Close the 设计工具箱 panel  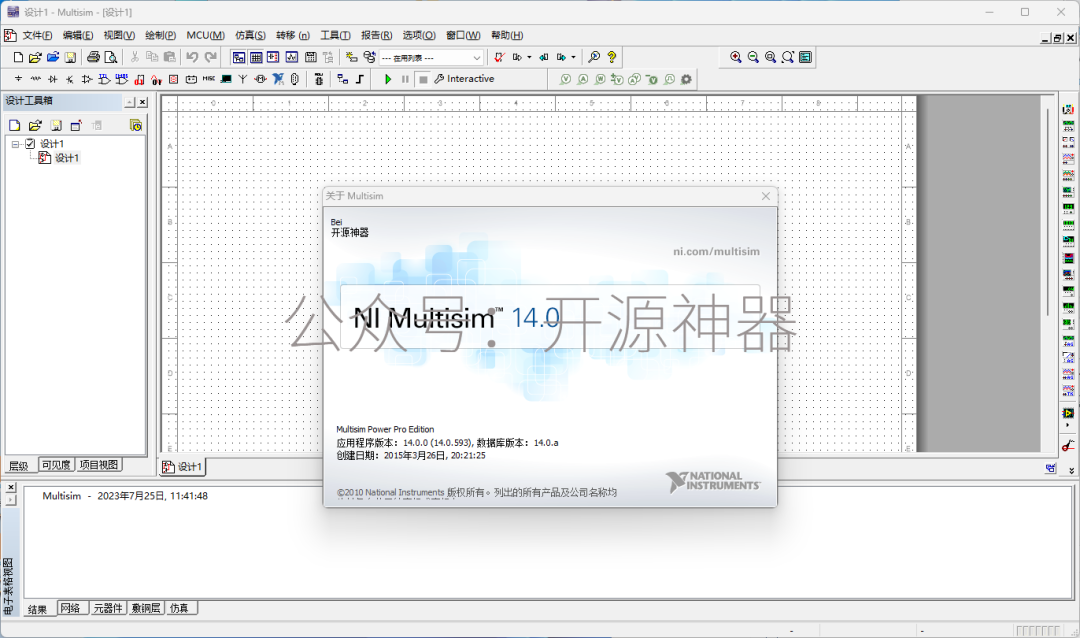[143, 102]
